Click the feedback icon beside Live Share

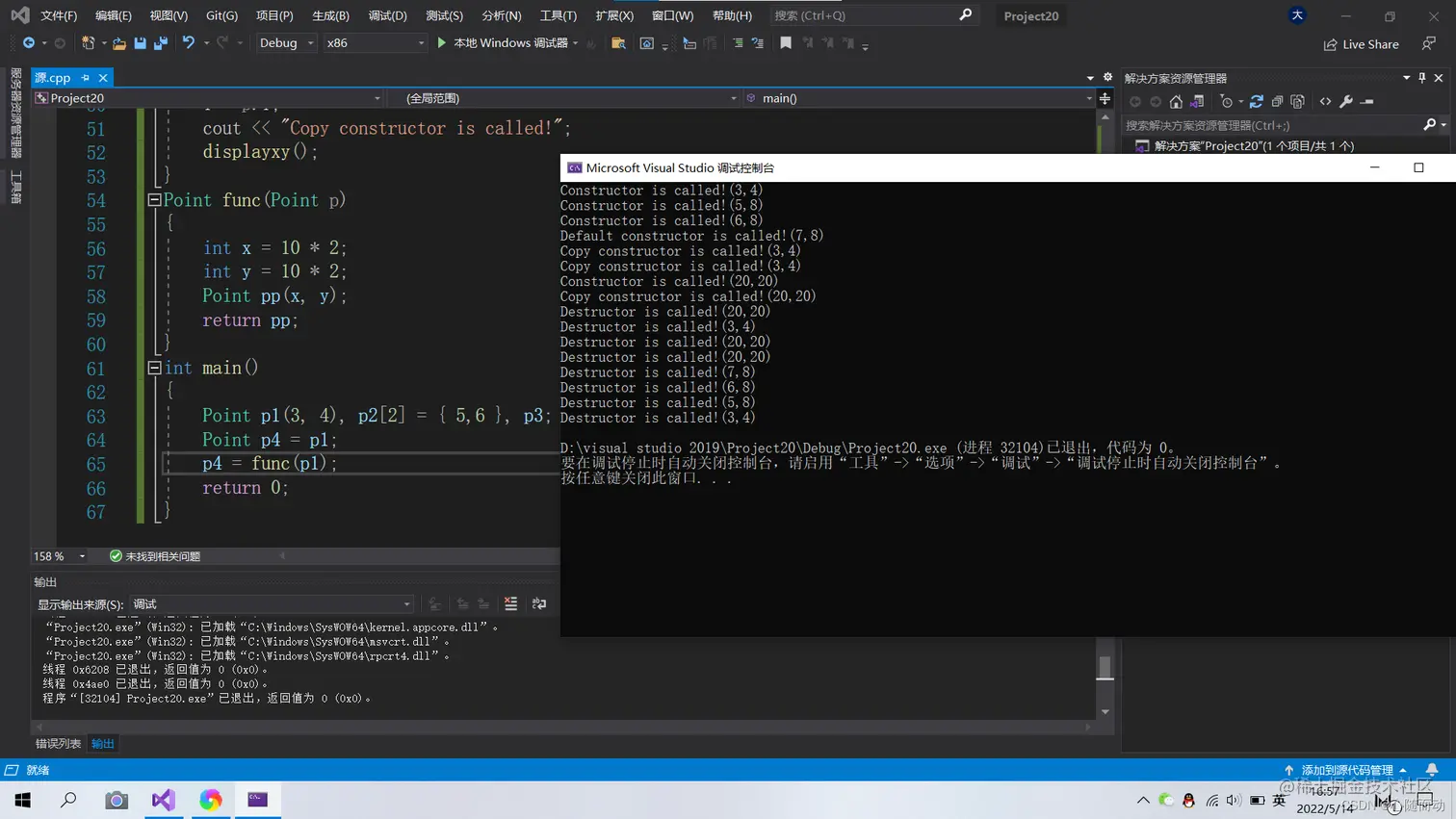point(1429,43)
